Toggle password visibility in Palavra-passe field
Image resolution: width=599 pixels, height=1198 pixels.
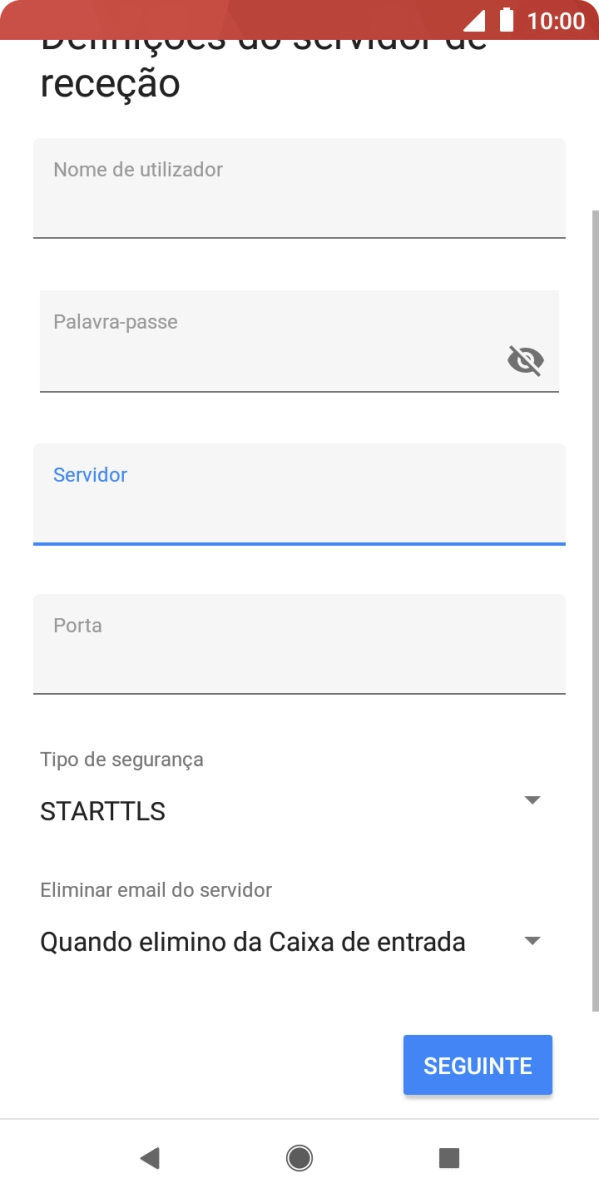tap(524, 360)
